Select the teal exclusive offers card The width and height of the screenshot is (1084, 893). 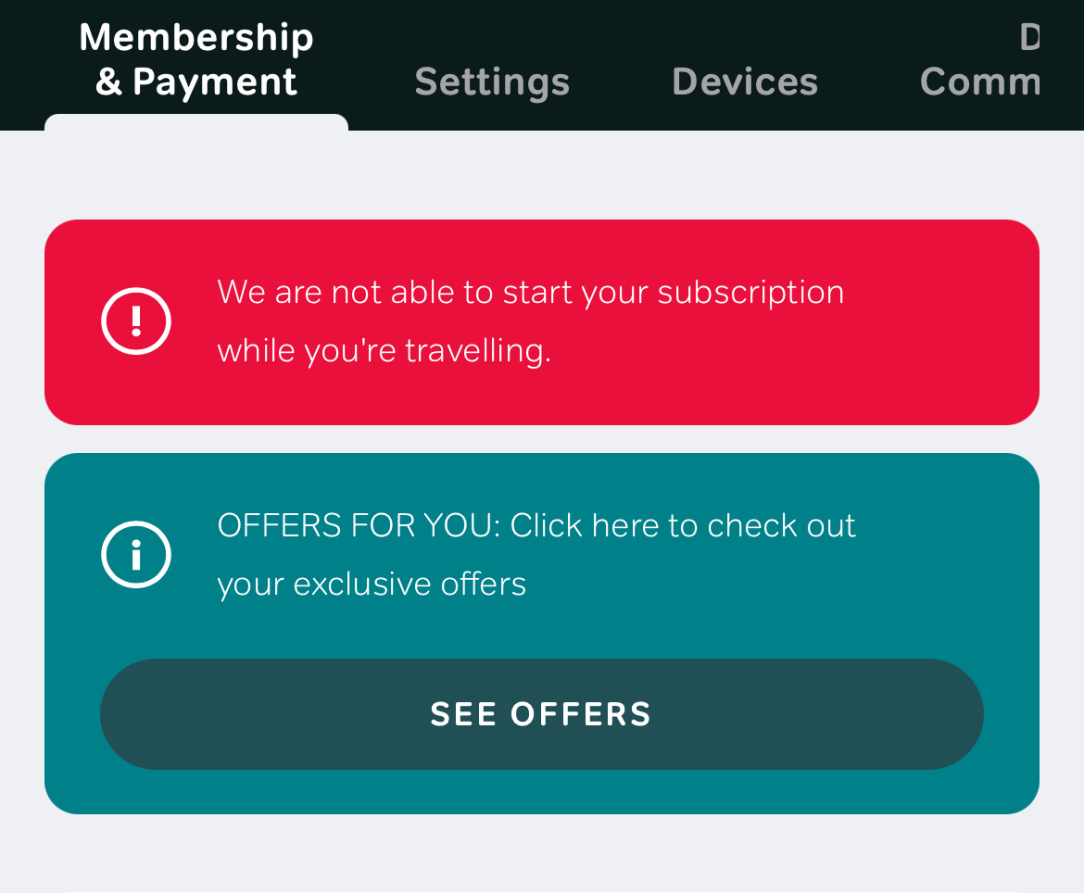point(541,633)
